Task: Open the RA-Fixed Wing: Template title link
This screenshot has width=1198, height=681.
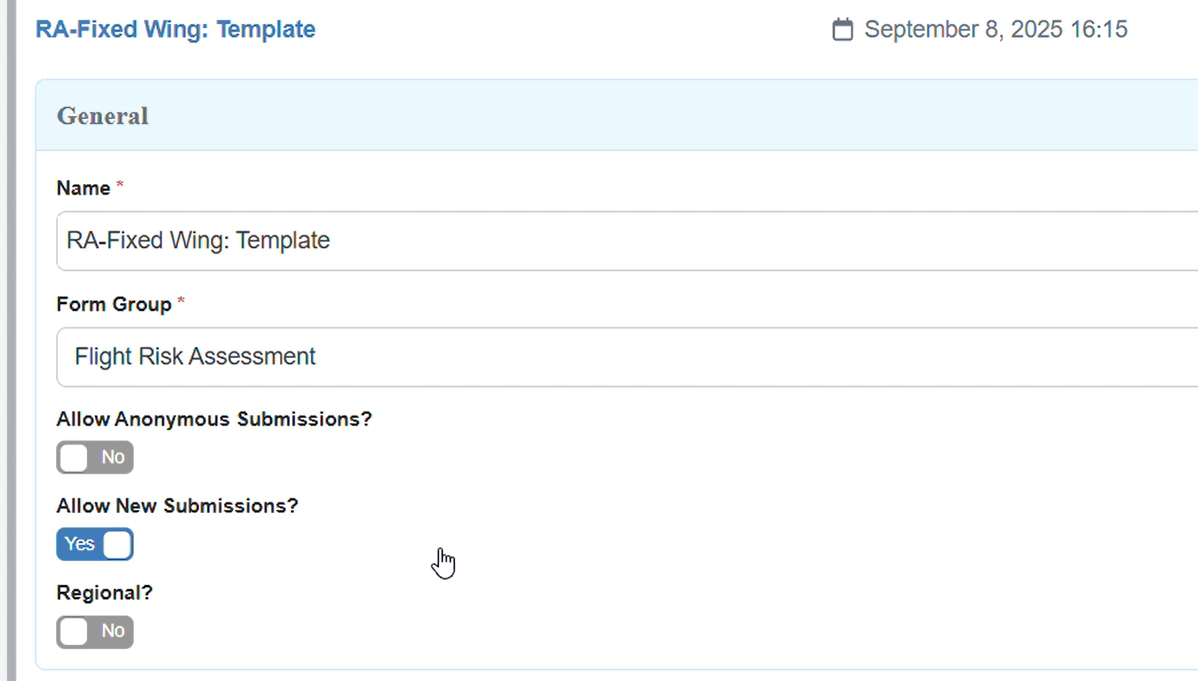Action: (175, 29)
